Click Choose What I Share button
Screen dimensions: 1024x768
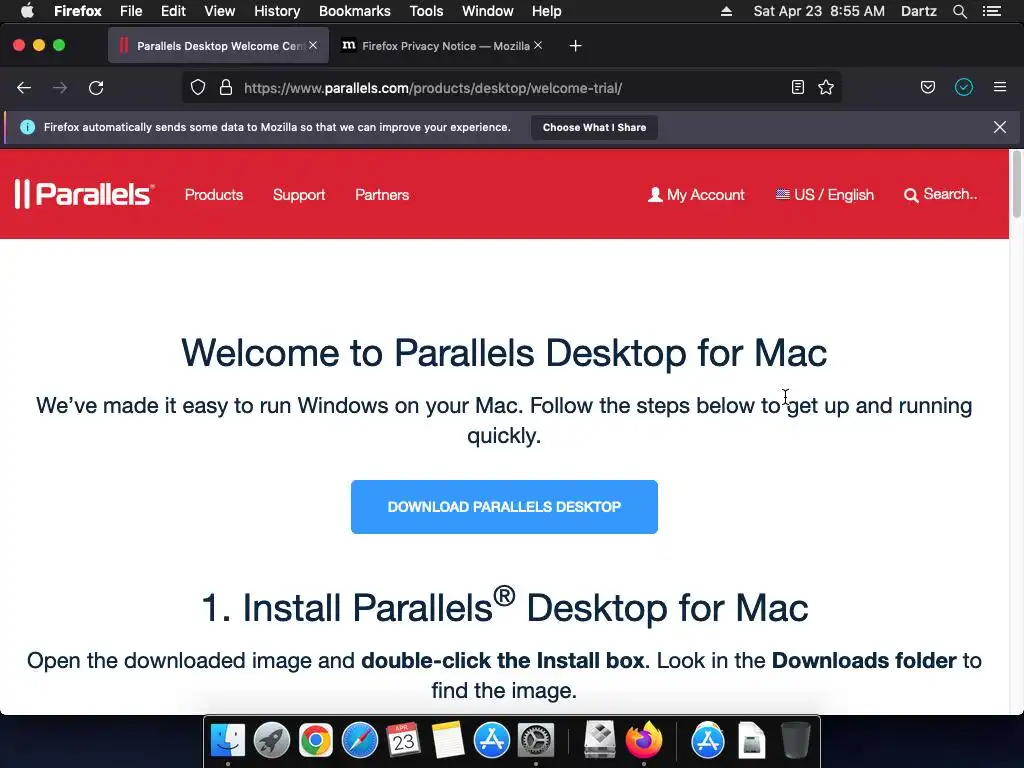click(594, 127)
